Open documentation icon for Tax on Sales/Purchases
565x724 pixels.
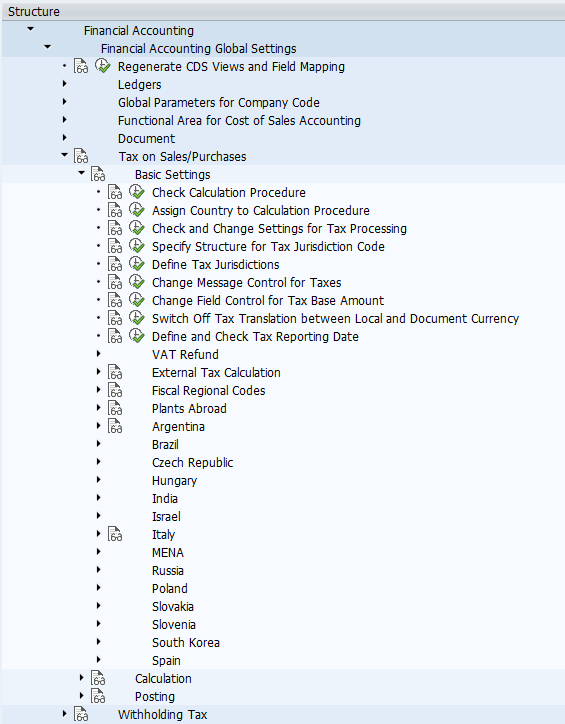(x=81, y=157)
